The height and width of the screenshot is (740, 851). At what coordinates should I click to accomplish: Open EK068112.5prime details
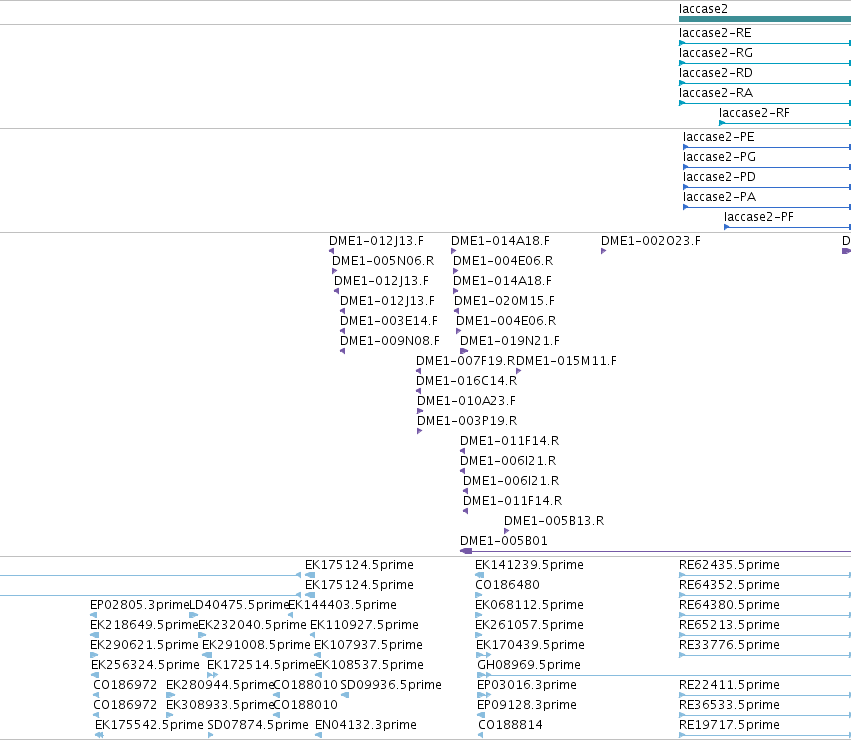[x=529, y=605]
